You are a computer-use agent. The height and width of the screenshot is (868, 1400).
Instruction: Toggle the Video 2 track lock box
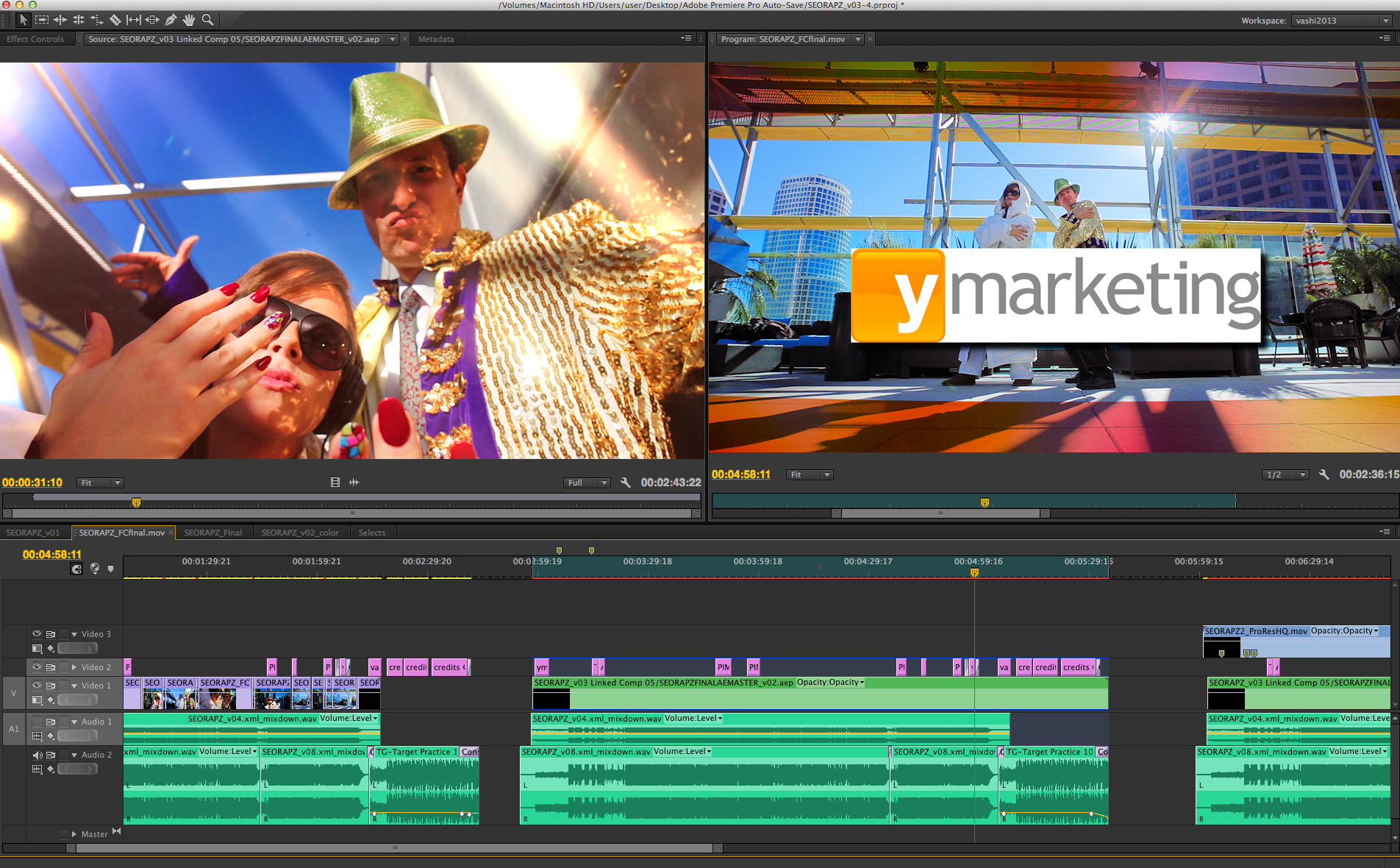(63, 667)
